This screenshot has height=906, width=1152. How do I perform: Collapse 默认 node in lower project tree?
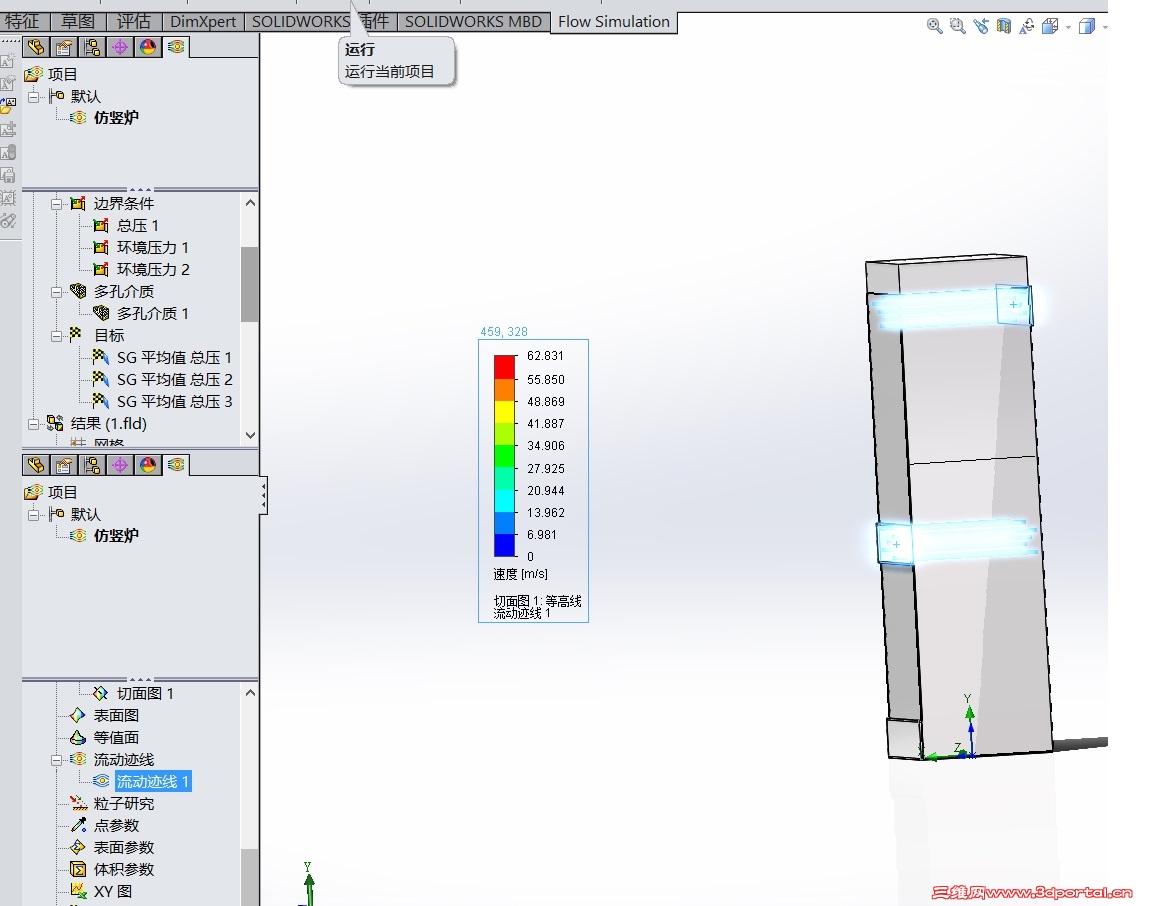pyautogui.click(x=34, y=514)
